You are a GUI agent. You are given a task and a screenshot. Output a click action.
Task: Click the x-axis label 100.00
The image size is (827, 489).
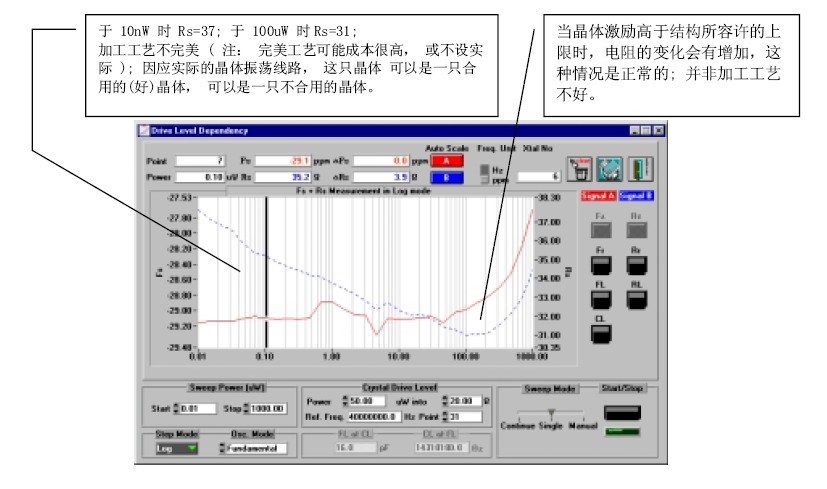[466, 357]
